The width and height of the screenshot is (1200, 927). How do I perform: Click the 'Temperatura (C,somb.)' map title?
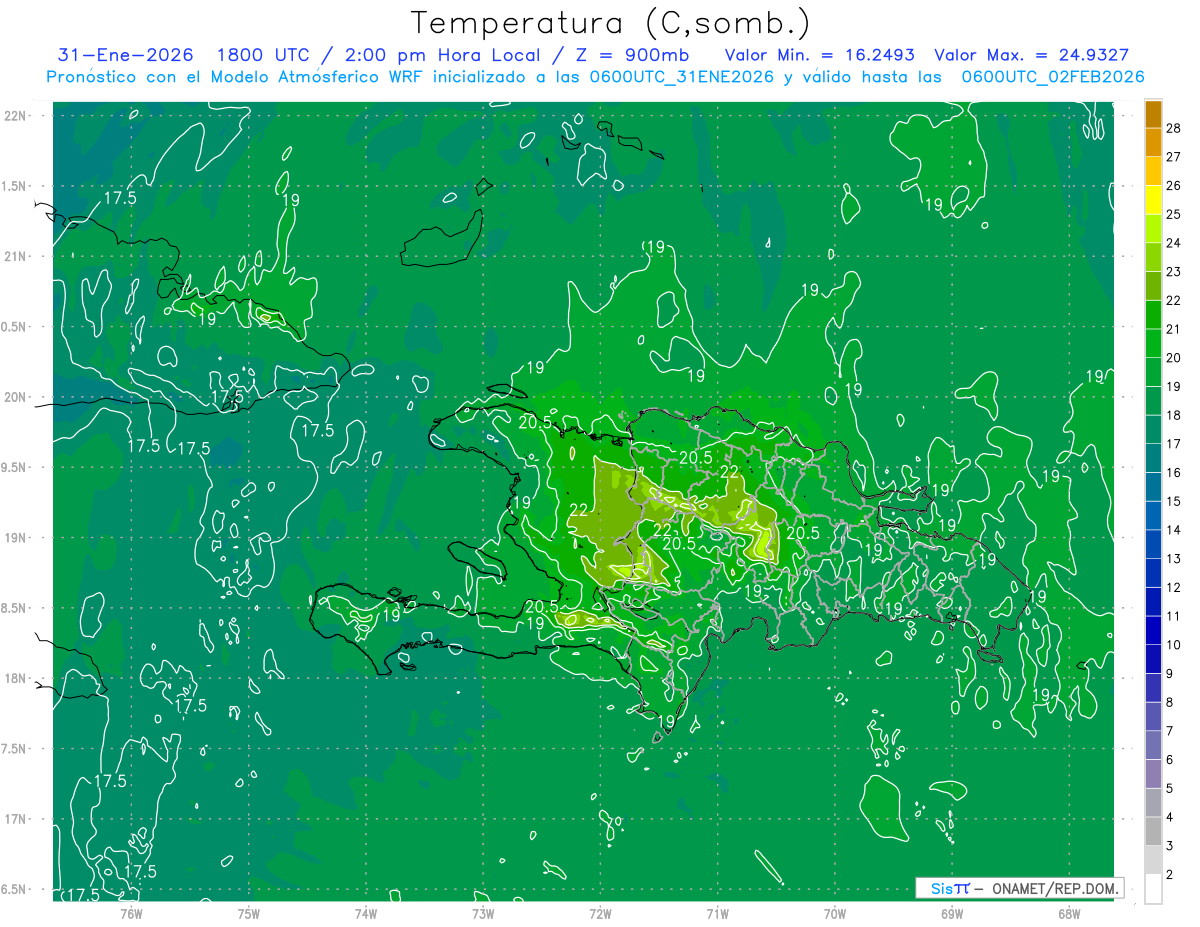[610, 23]
